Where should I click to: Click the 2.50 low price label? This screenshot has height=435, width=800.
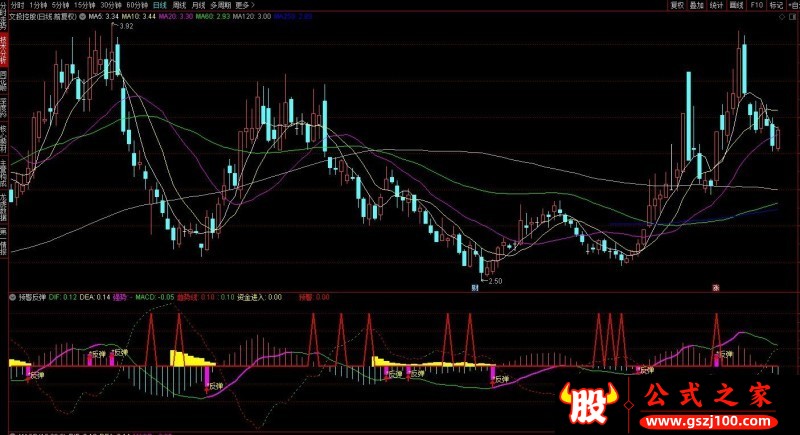[495, 281]
